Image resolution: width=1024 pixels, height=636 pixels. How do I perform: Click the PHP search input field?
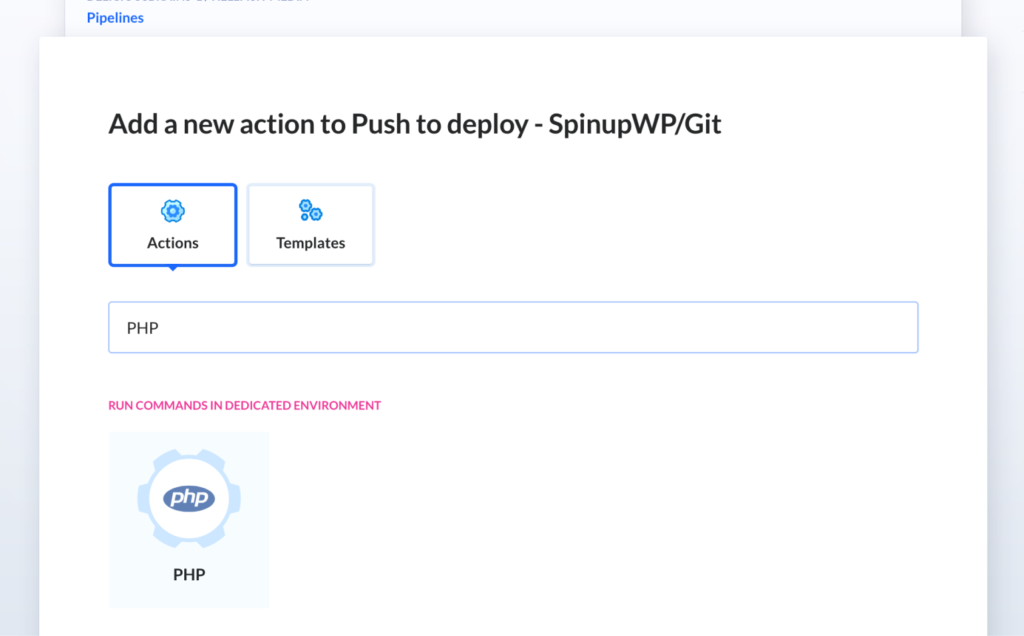click(513, 327)
